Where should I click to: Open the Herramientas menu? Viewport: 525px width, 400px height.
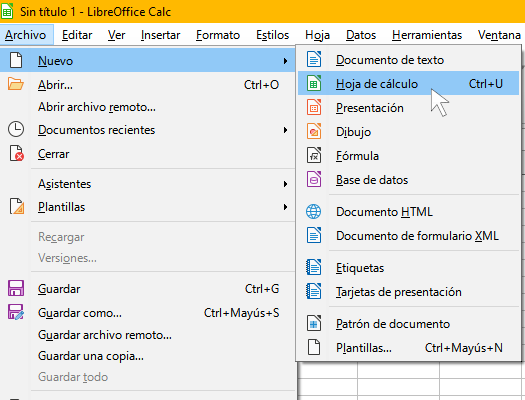coord(427,35)
